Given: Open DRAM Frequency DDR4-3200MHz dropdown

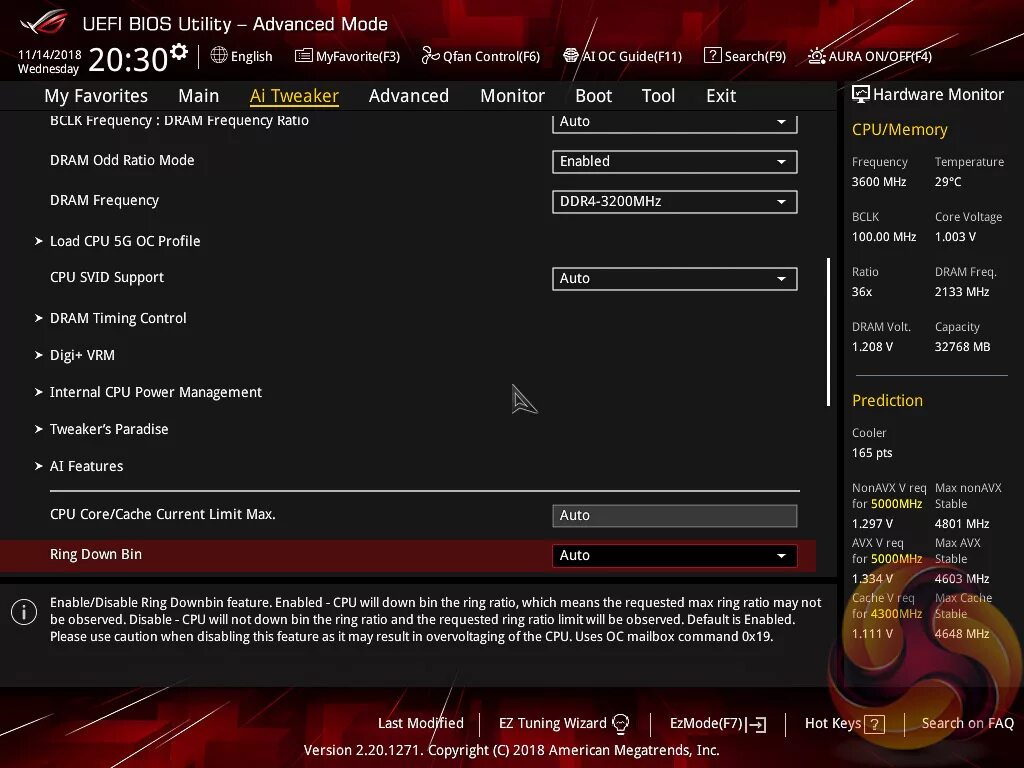Looking at the screenshot, I should point(675,202).
